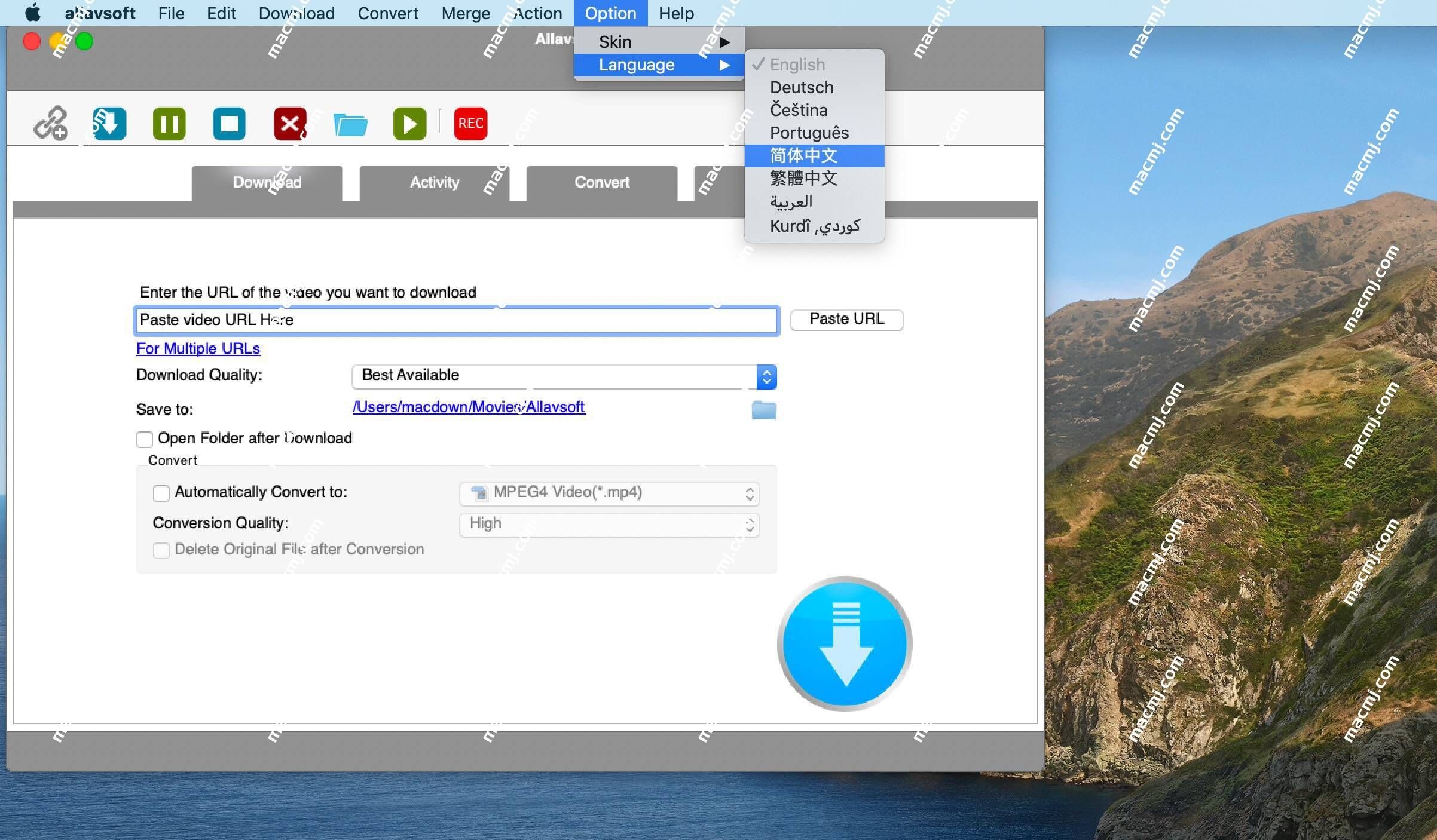Image resolution: width=1437 pixels, height=840 pixels.
Task: Open the Help menu
Action: point(676,13)
